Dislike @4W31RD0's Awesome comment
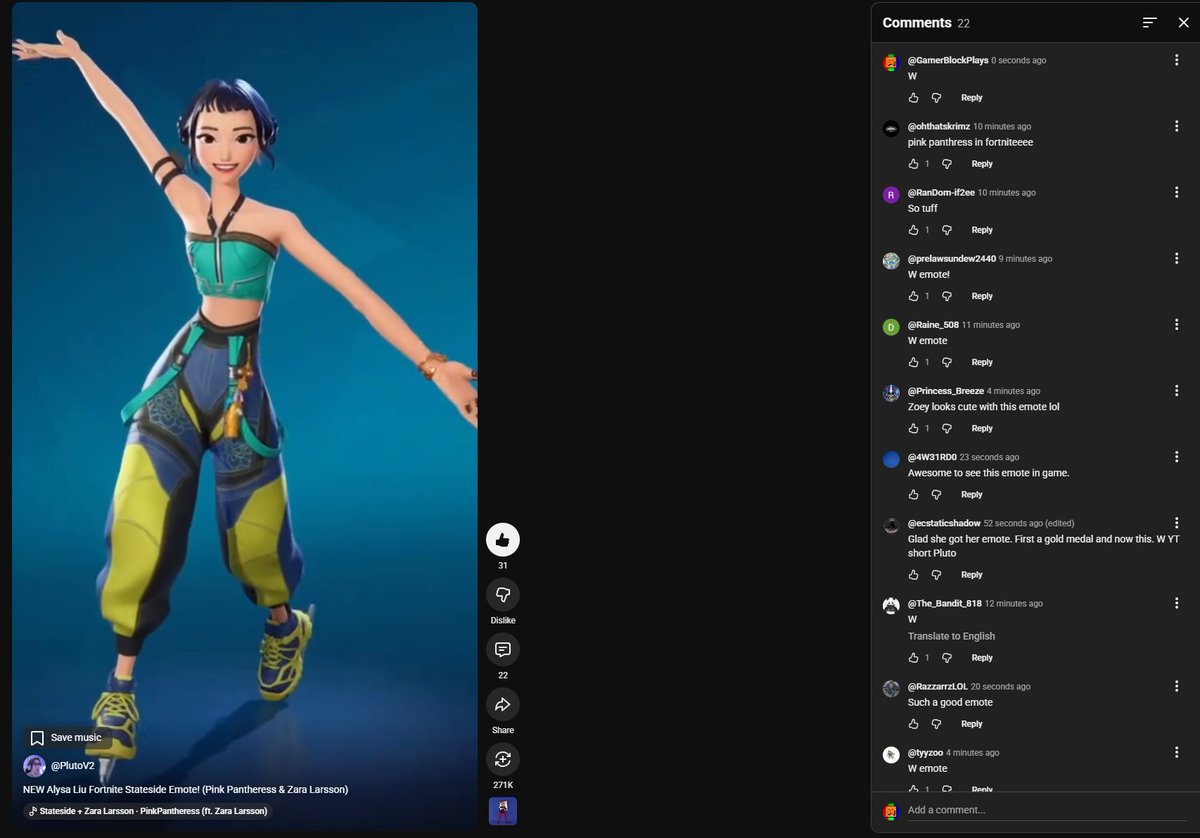Image resolution: width=1200 pixels, height=838 pixels. pyautogui.click(x=937, y=494)
